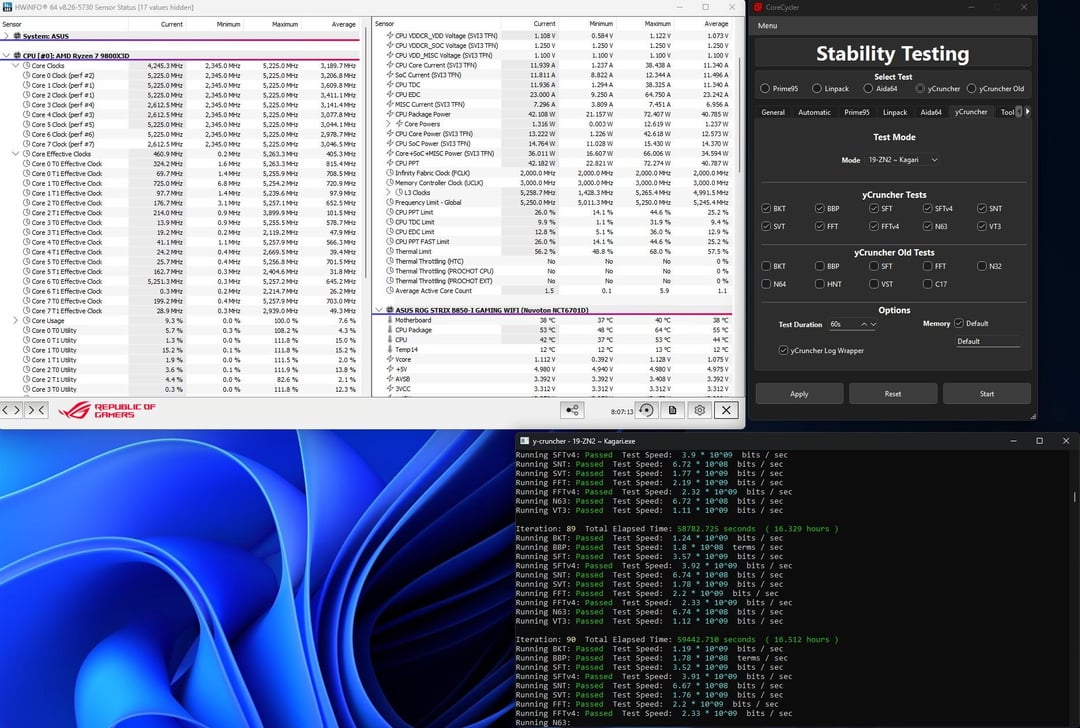1080x728 pixels.
Task: Switch to the Automatic tab
Action: [x=814, y=112]
